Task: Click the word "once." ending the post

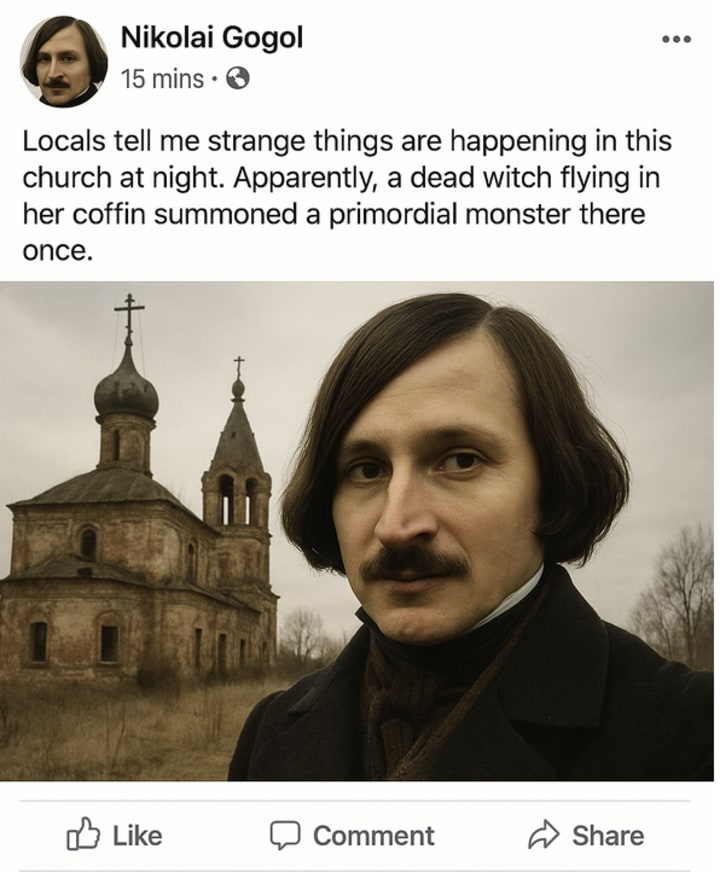Action: (x=57, y=252)
